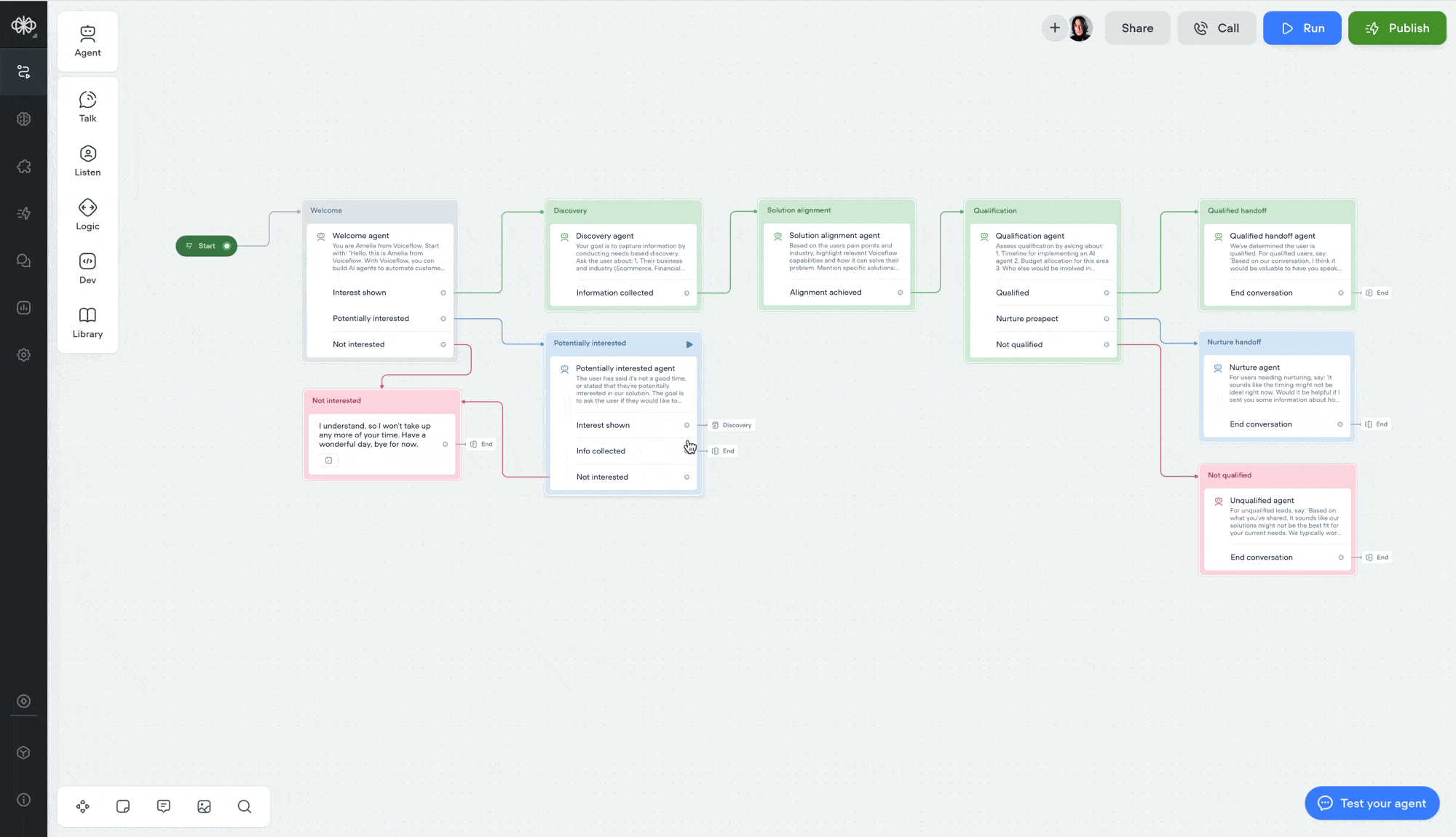Click the Not interested port in Welcome
Screen dimensions: 1456x837
(443, 345)
